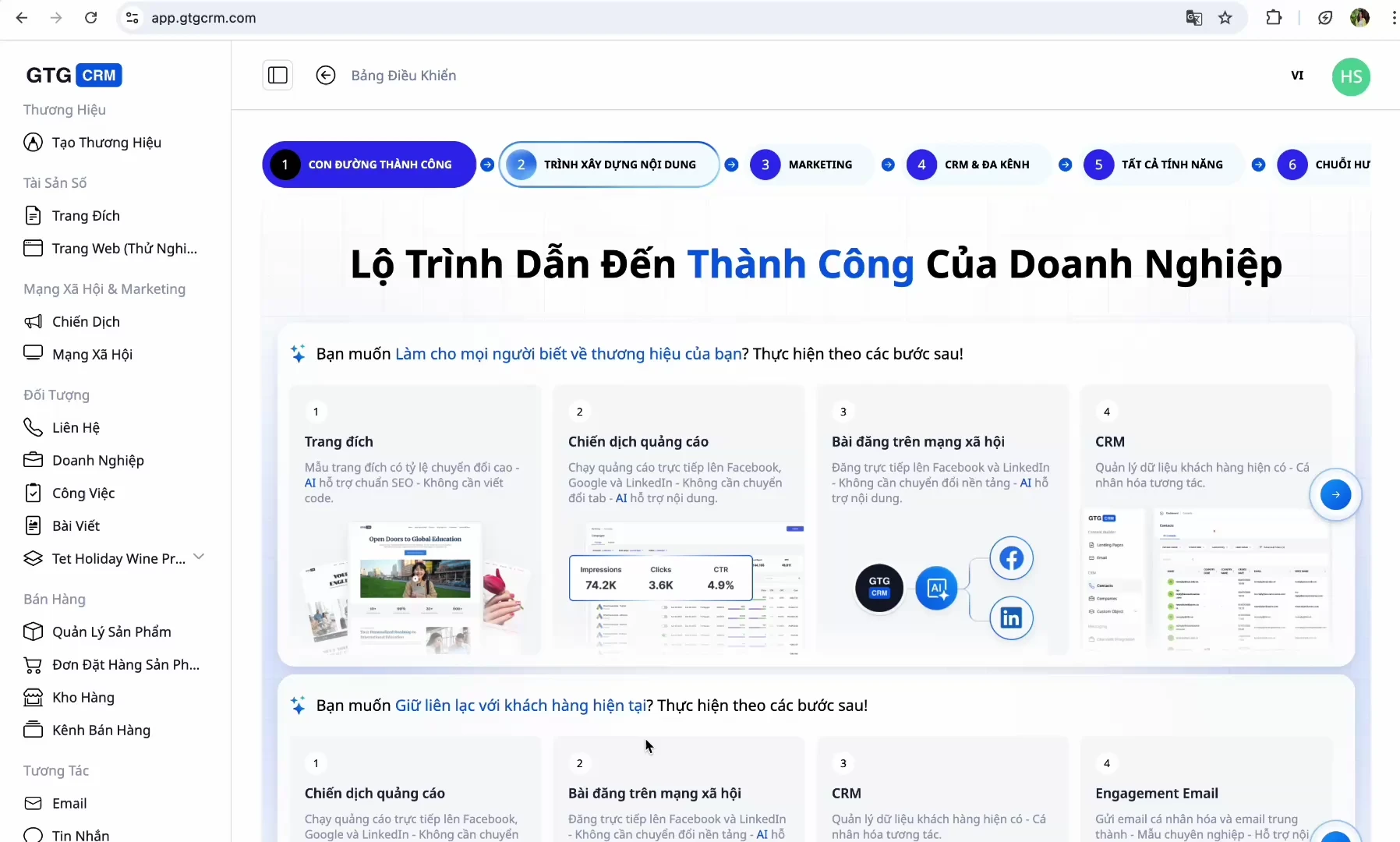1400x842 pixels.
Task: Toggle the sidebar collapse panel icon
Action: click(278, 76)
